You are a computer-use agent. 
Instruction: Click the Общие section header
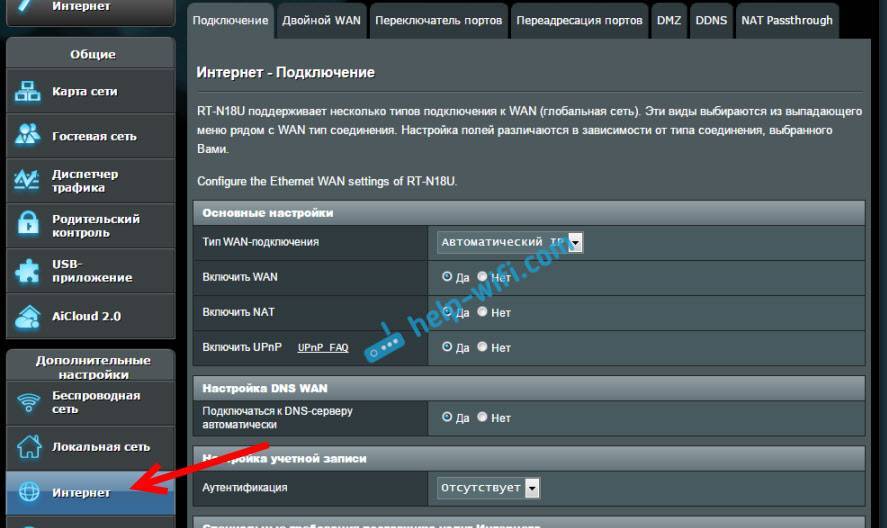92,54
